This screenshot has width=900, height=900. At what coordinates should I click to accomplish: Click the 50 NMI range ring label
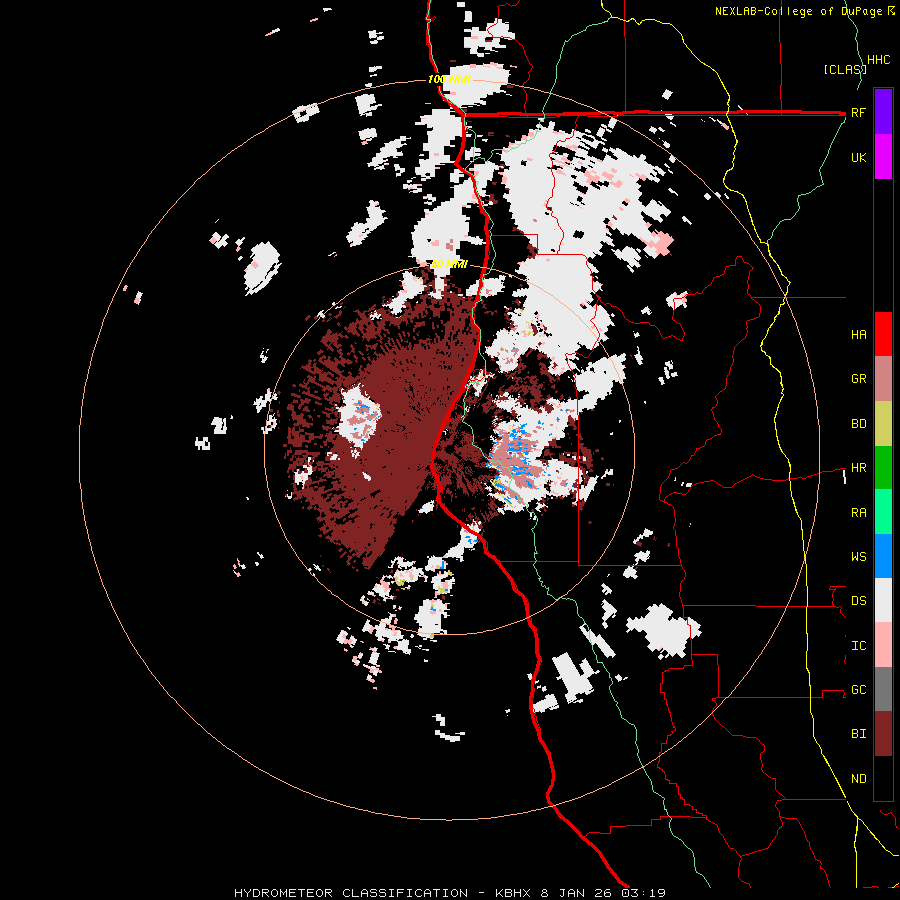pos(449,265)
